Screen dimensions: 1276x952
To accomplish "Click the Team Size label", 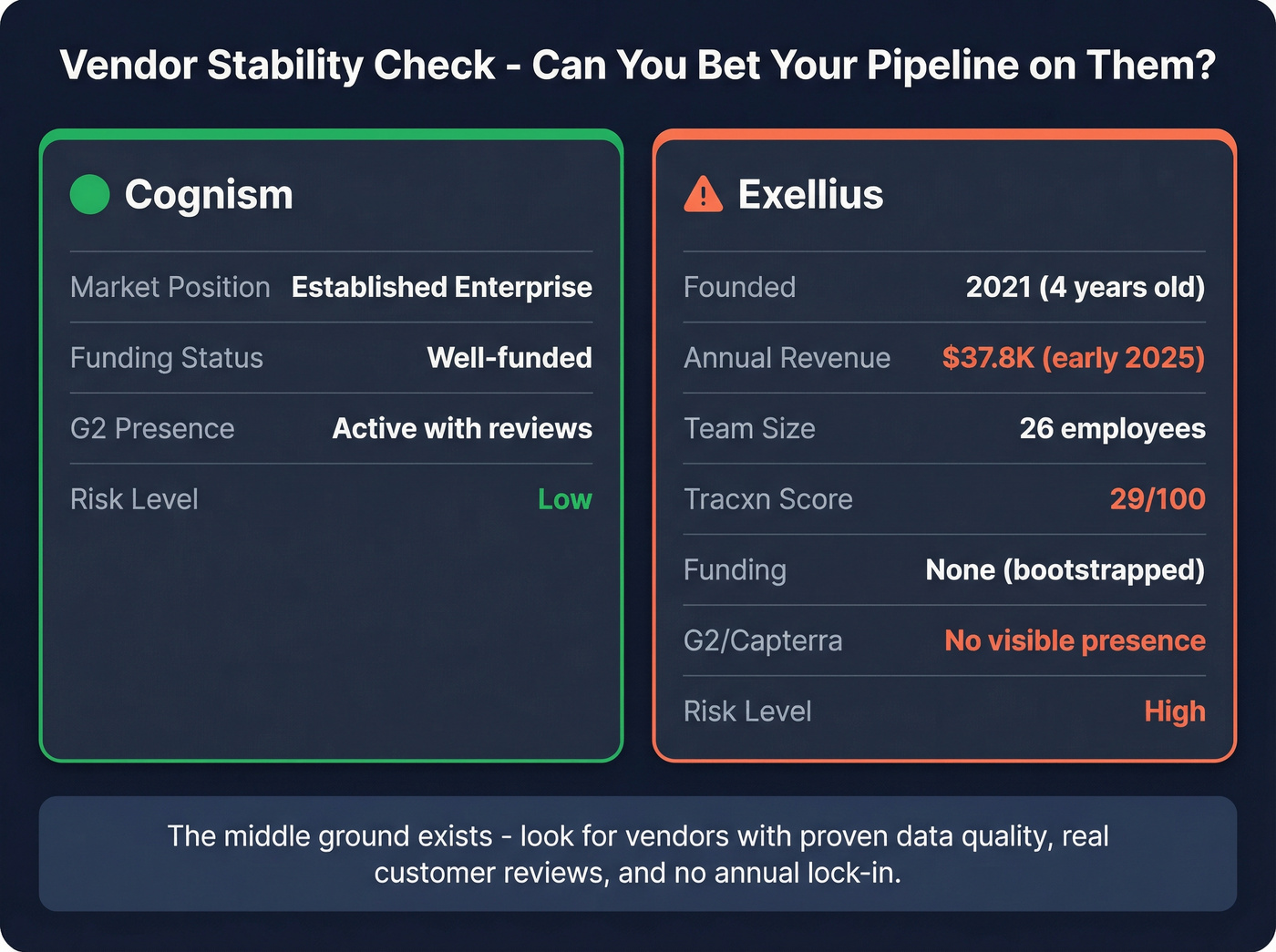I will pos(749,428).
